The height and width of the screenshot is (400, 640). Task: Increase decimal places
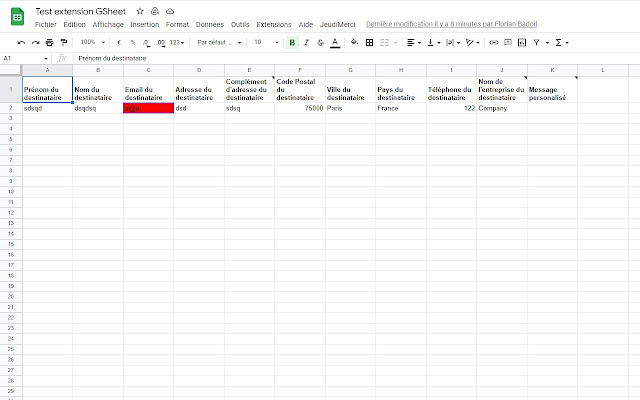point(161,42)
